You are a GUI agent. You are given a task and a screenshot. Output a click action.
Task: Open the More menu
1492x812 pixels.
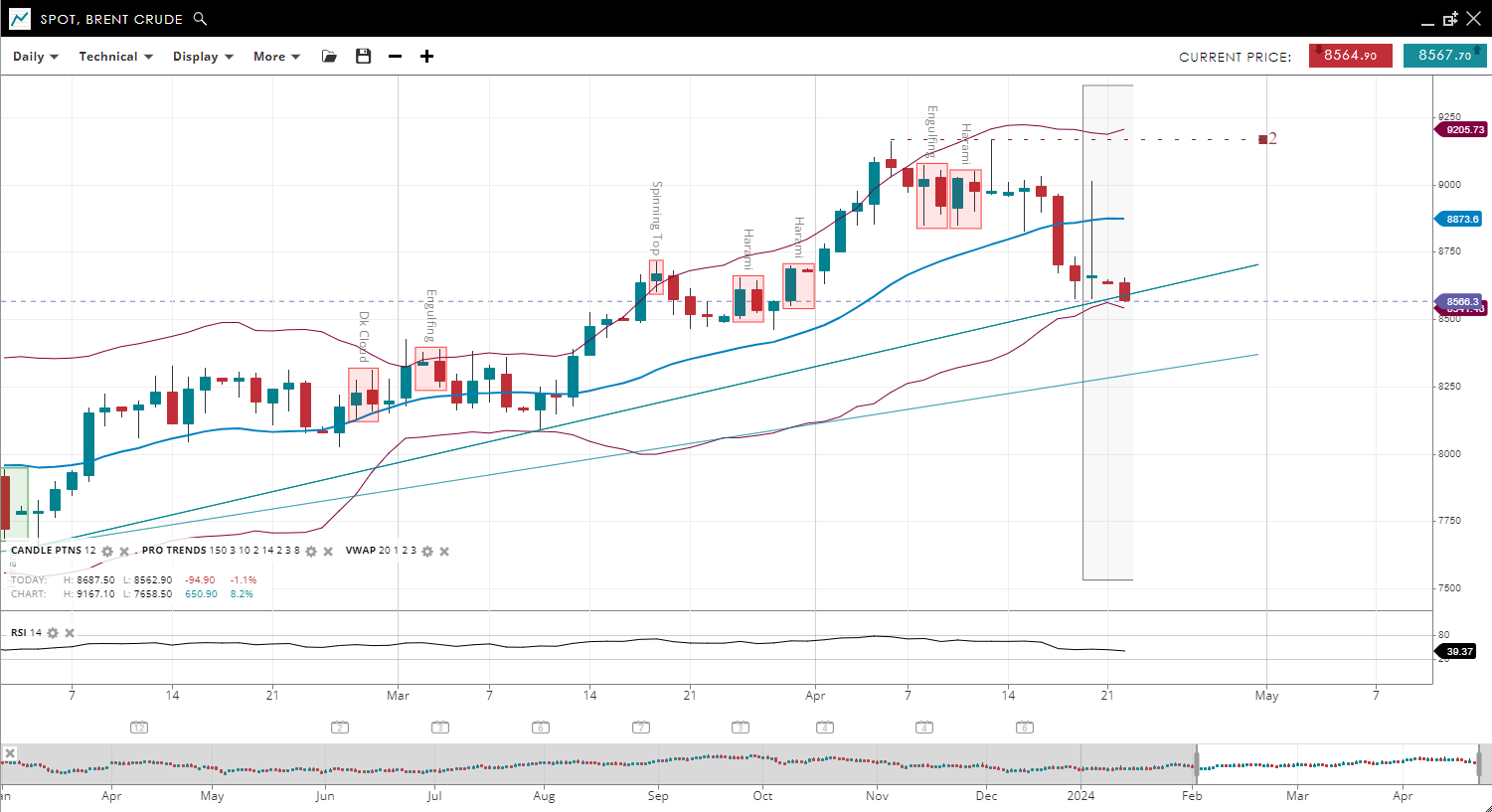tap(276, 57)
